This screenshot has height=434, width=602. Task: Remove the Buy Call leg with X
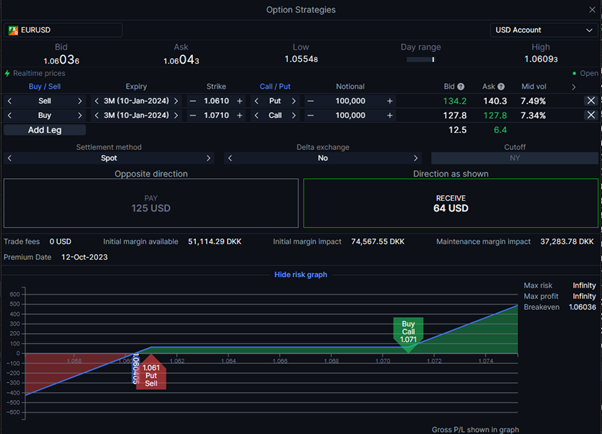pyautogui.click(x=590, y=116)
